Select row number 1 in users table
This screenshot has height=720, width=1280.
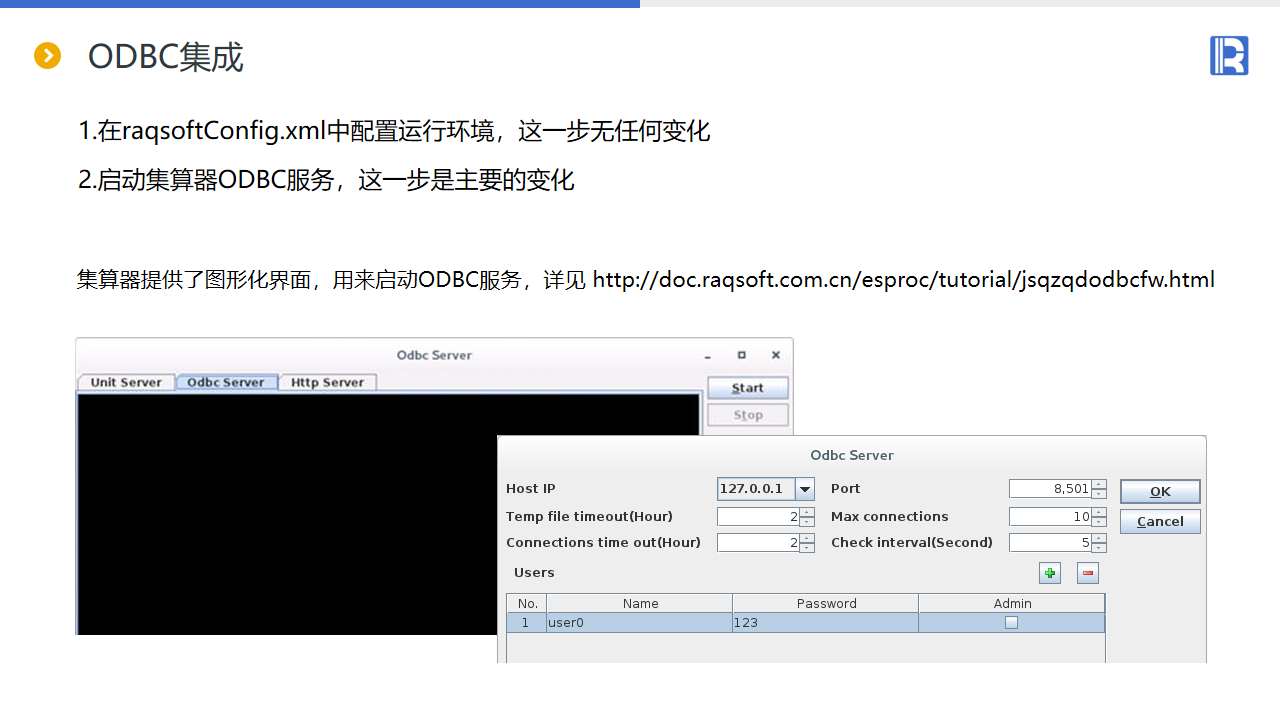(527, 622)
